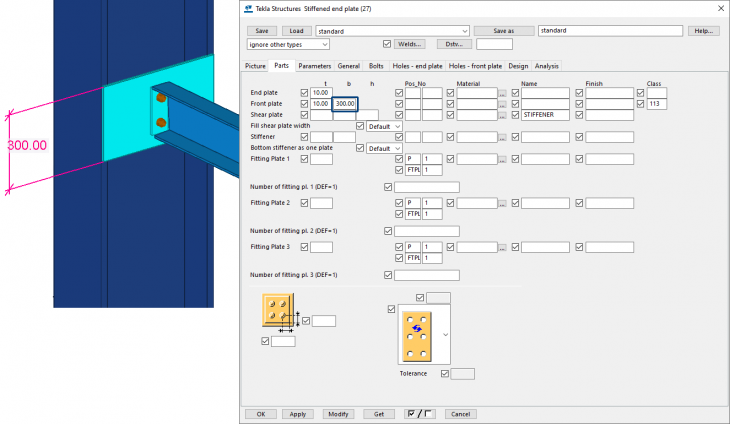The image size is (730, 424).
Task: Open the Holes - end plate tab
Action: click(417, 66)
